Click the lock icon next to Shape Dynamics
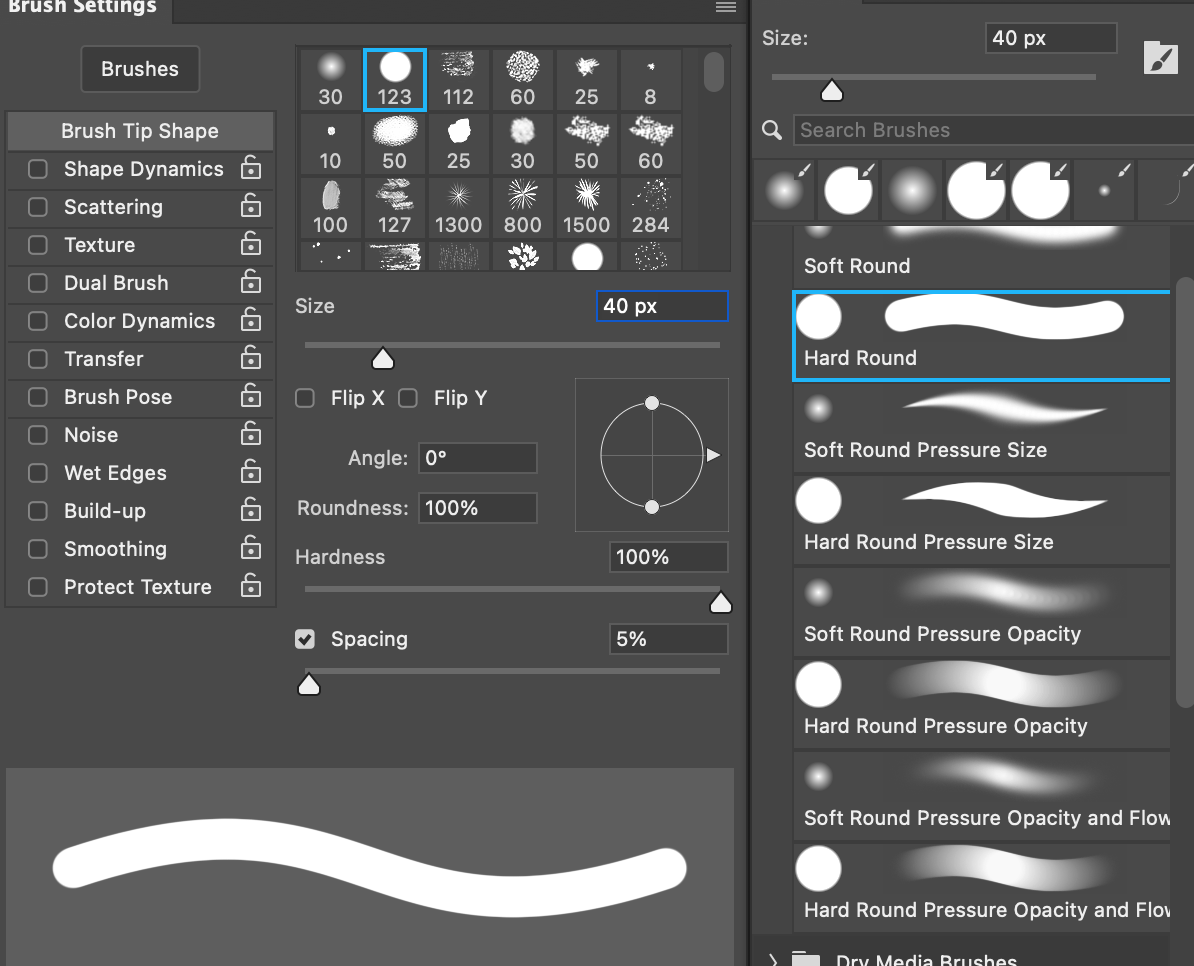This screenshot has height=966, width=1194. [x=250, y=169]
